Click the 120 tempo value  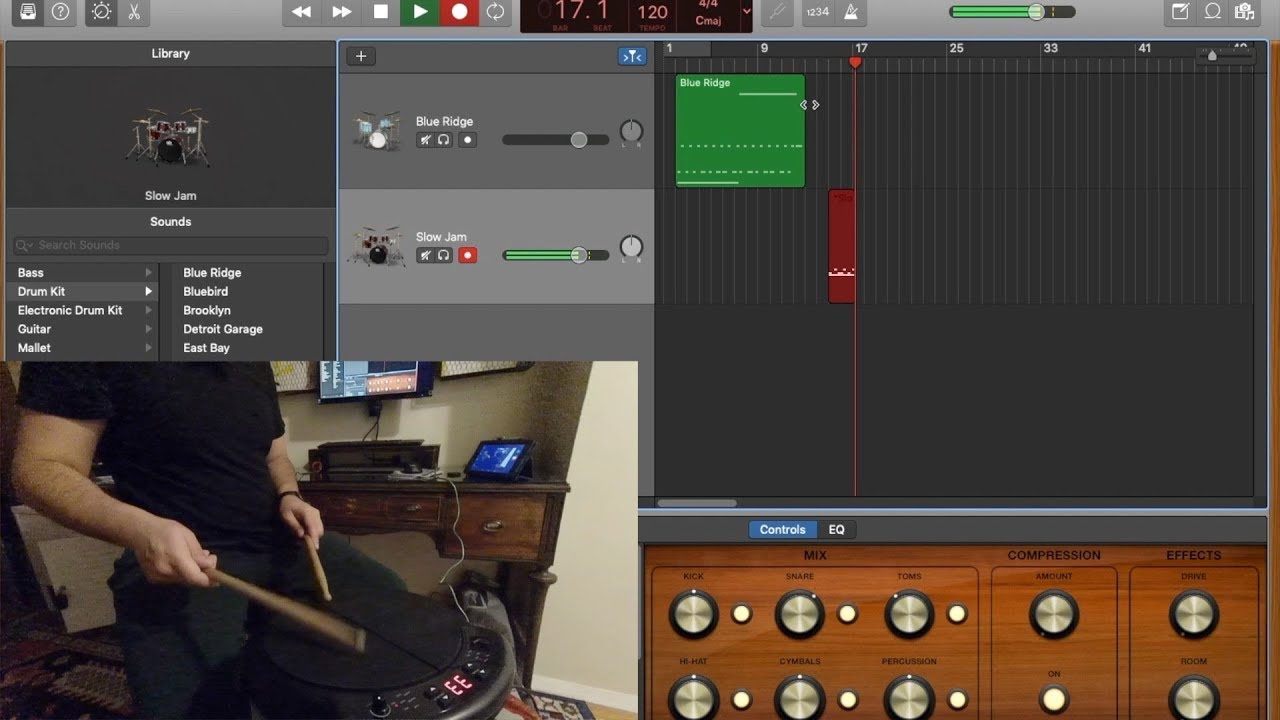coord(652,12)
